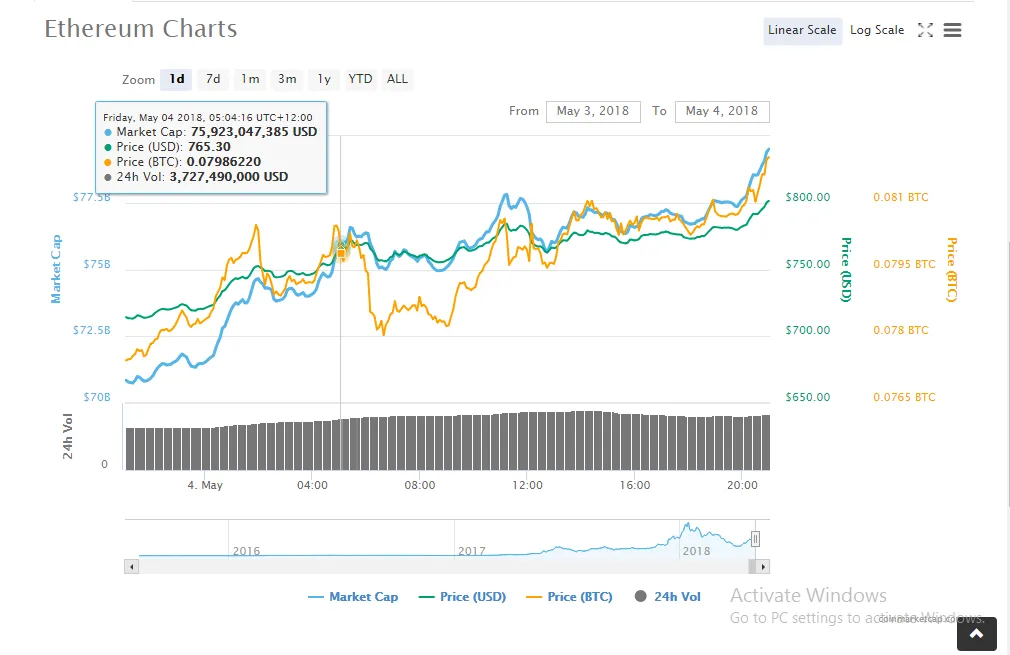Toggle Price (USD) series in legend
The image size is (1010, 655).
(462, 597)
